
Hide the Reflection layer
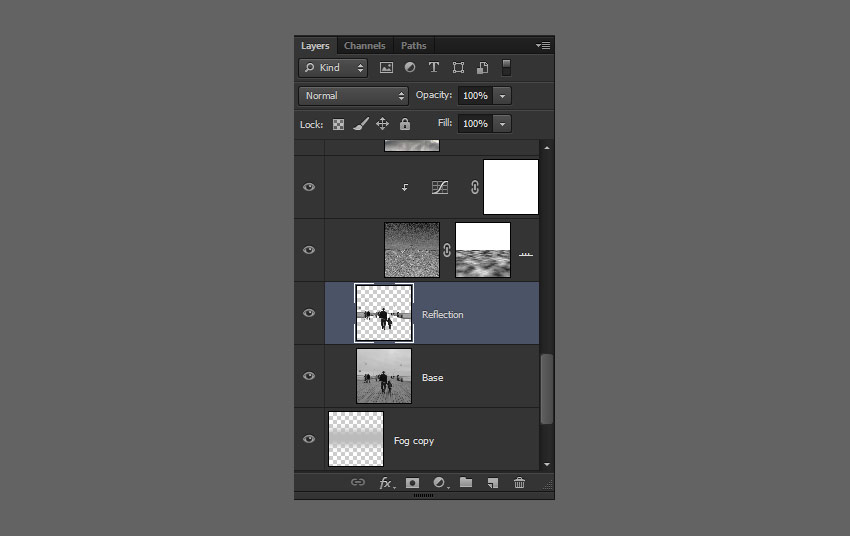[309, 313]
